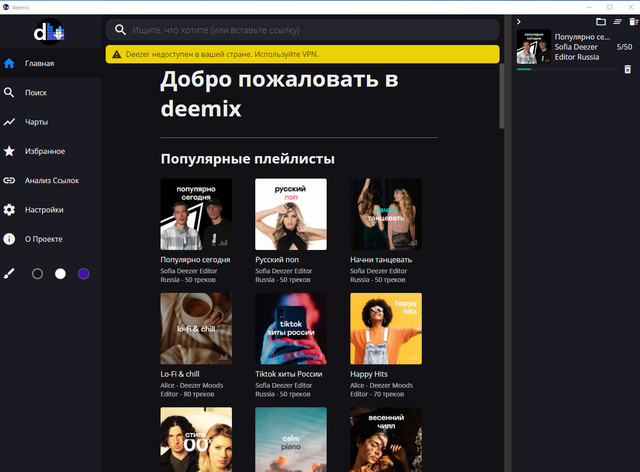Click the Lo-Fi & chill playlist cover
The image size is (640, 472).
(196, 328)
